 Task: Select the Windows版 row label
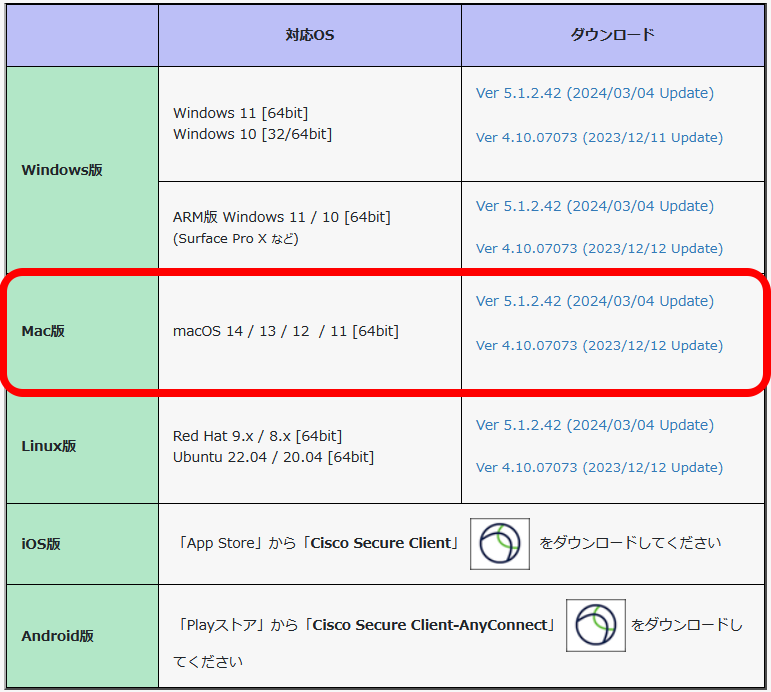[x=62, y=170]
